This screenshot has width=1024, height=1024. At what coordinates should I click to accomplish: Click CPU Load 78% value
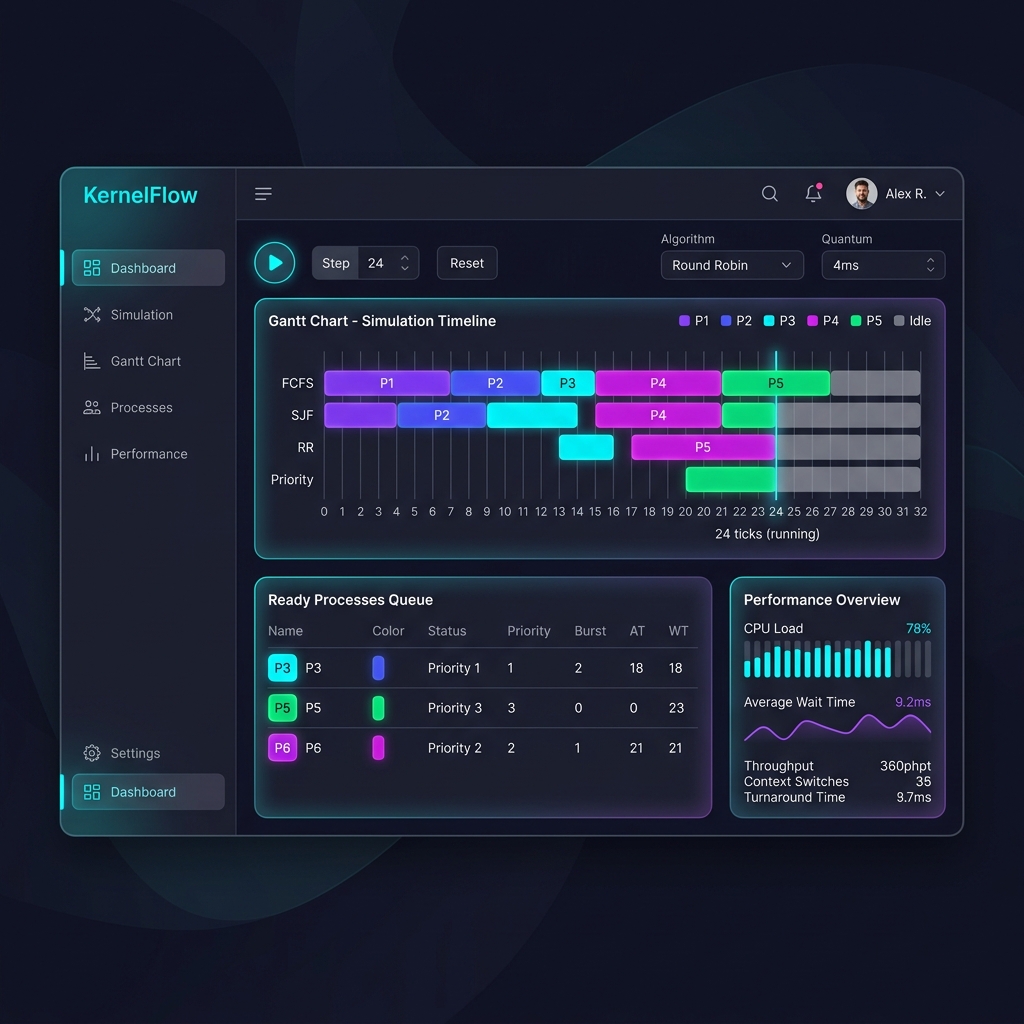[x=918, y=628]
